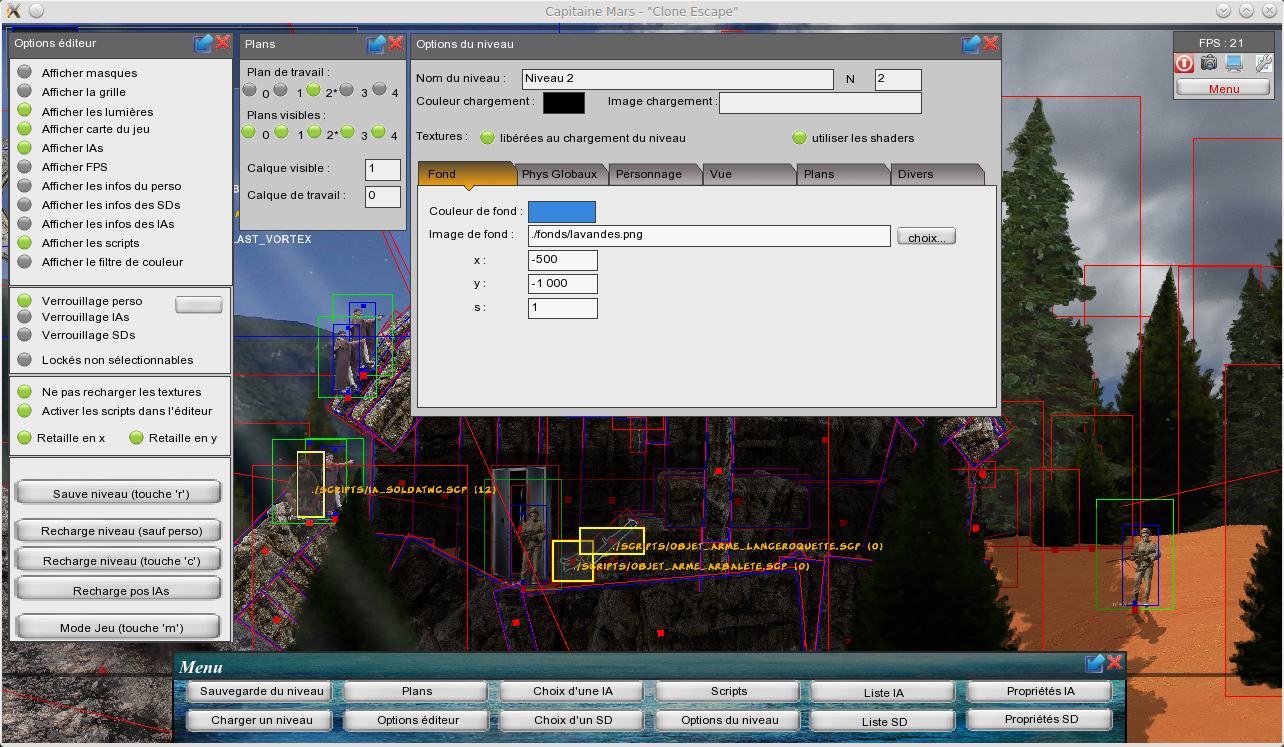Disable the utiliser les shaders option
Viewport: 1284px width, 747px height.
tap(799, 138)
